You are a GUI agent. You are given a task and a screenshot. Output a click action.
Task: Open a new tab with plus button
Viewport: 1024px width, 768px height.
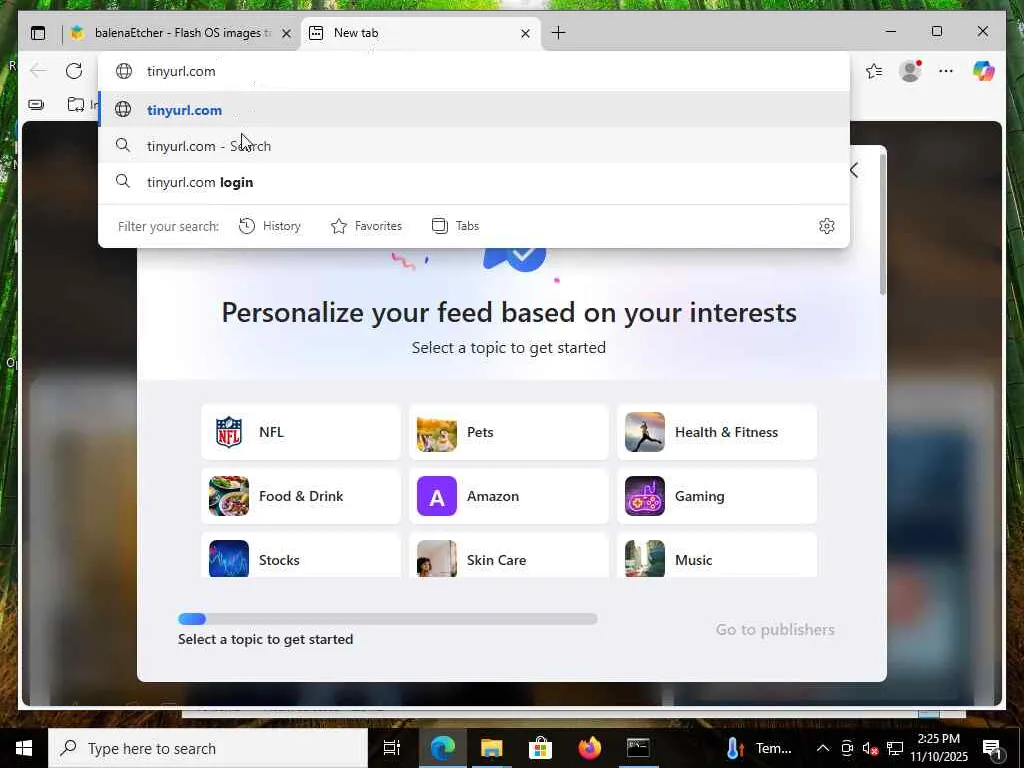coord(558,33)
